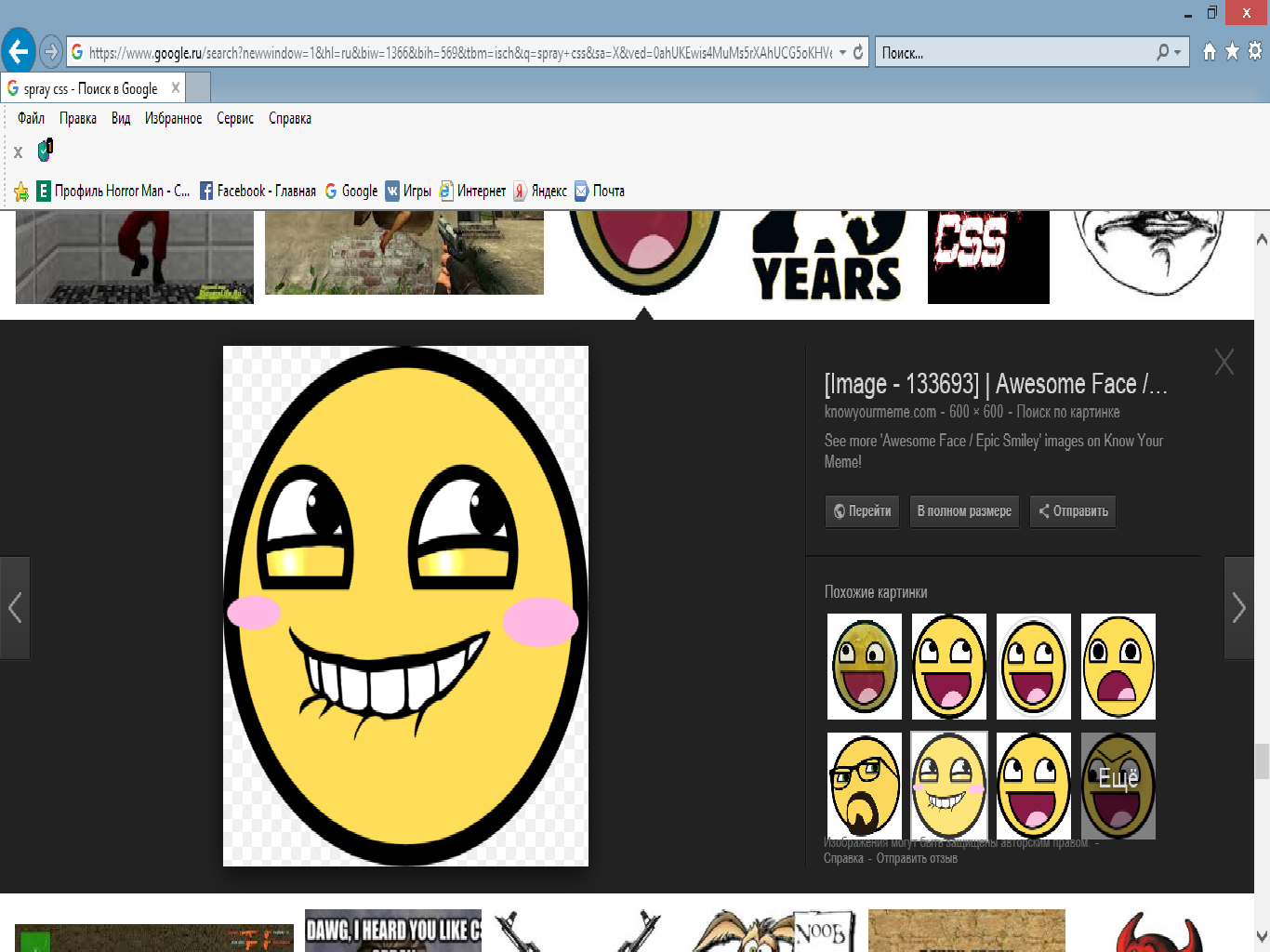Open the Tools gear icon

(x=1254, y=52)
